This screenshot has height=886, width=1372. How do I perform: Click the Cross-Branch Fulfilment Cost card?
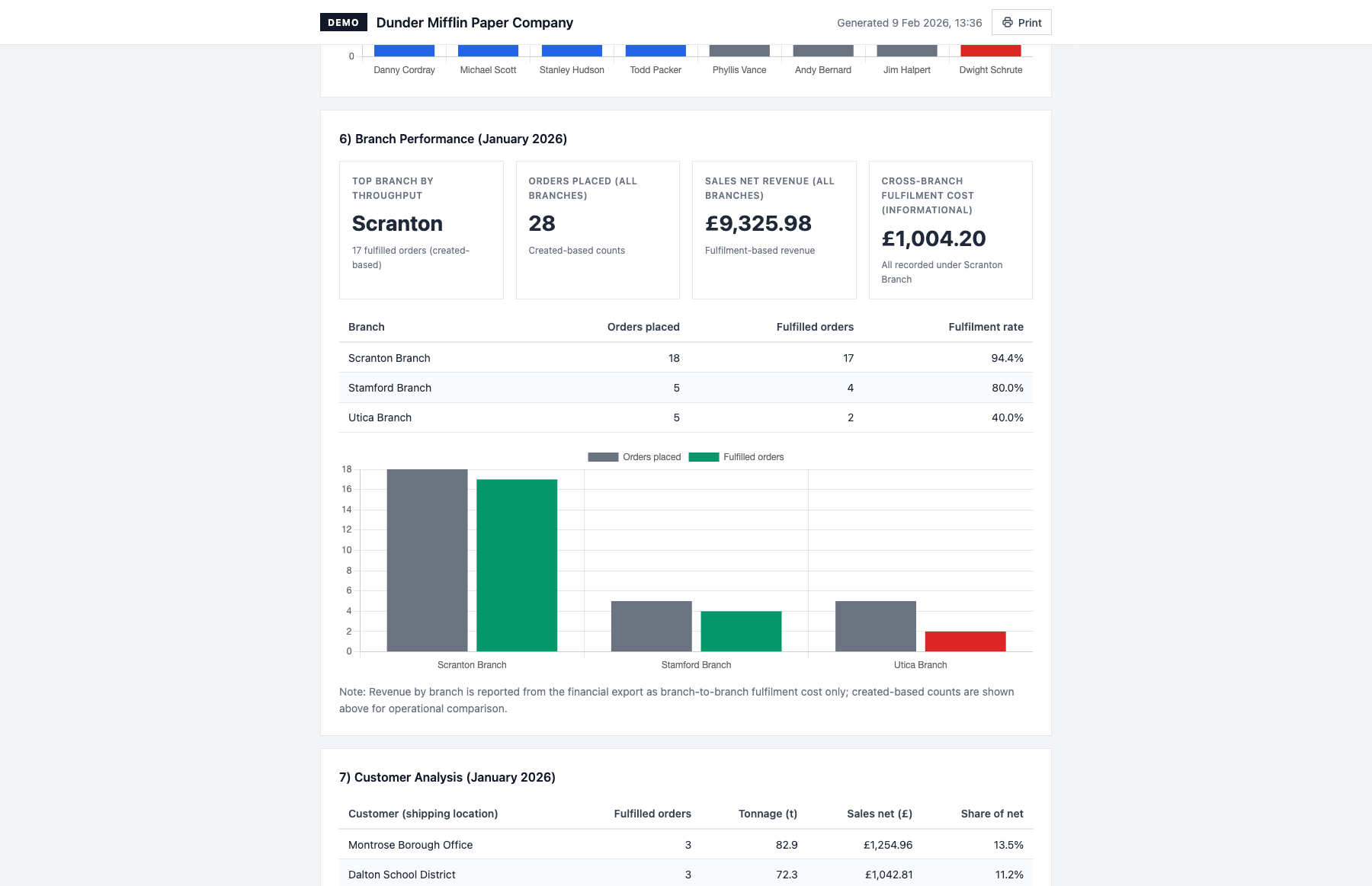950,229
